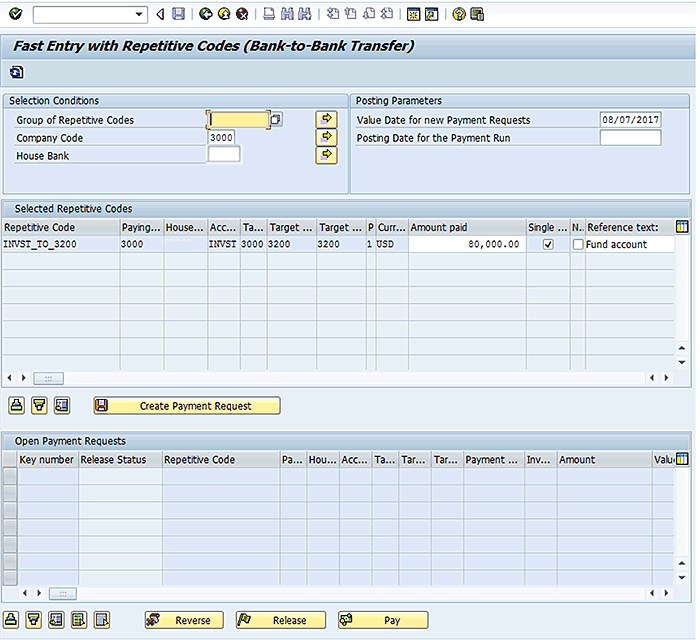Click the green checkmark Enter icon

click(15, 14)
